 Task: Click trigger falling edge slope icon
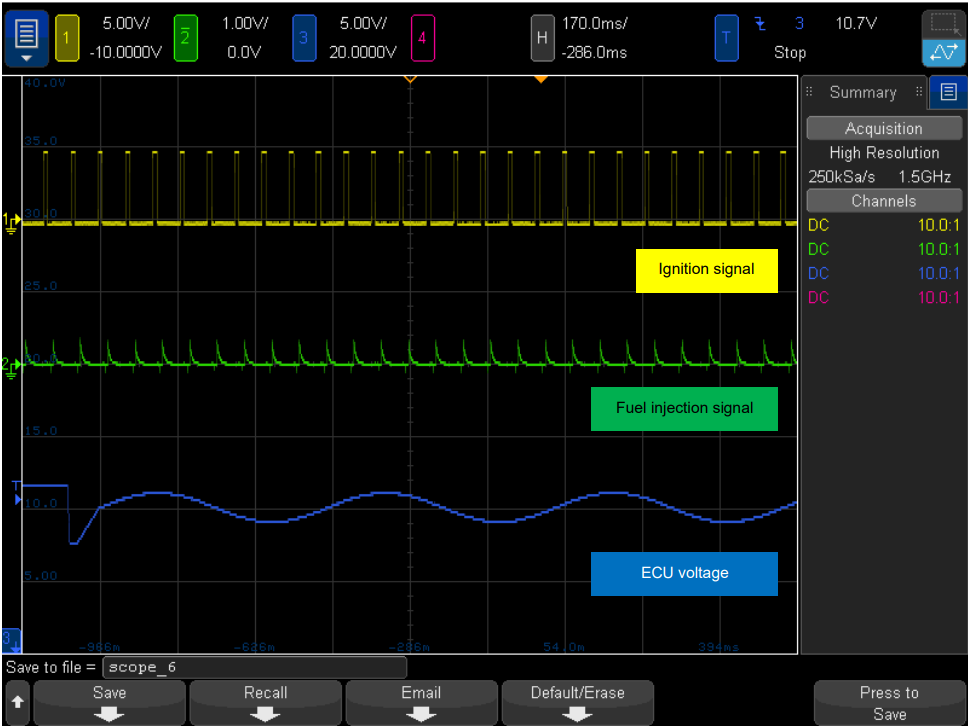[x=761, y=24]
